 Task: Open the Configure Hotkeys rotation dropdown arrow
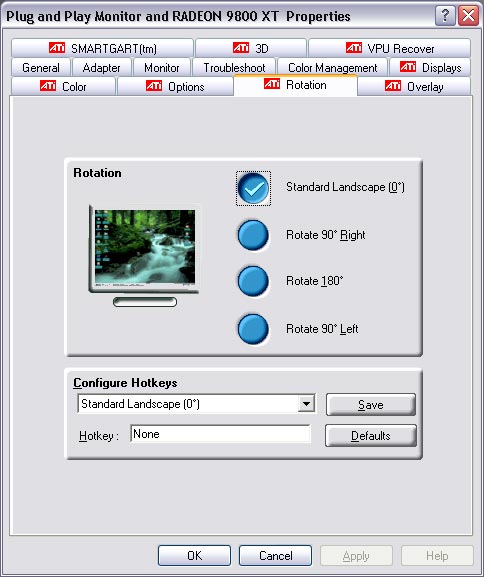point(306,404)
